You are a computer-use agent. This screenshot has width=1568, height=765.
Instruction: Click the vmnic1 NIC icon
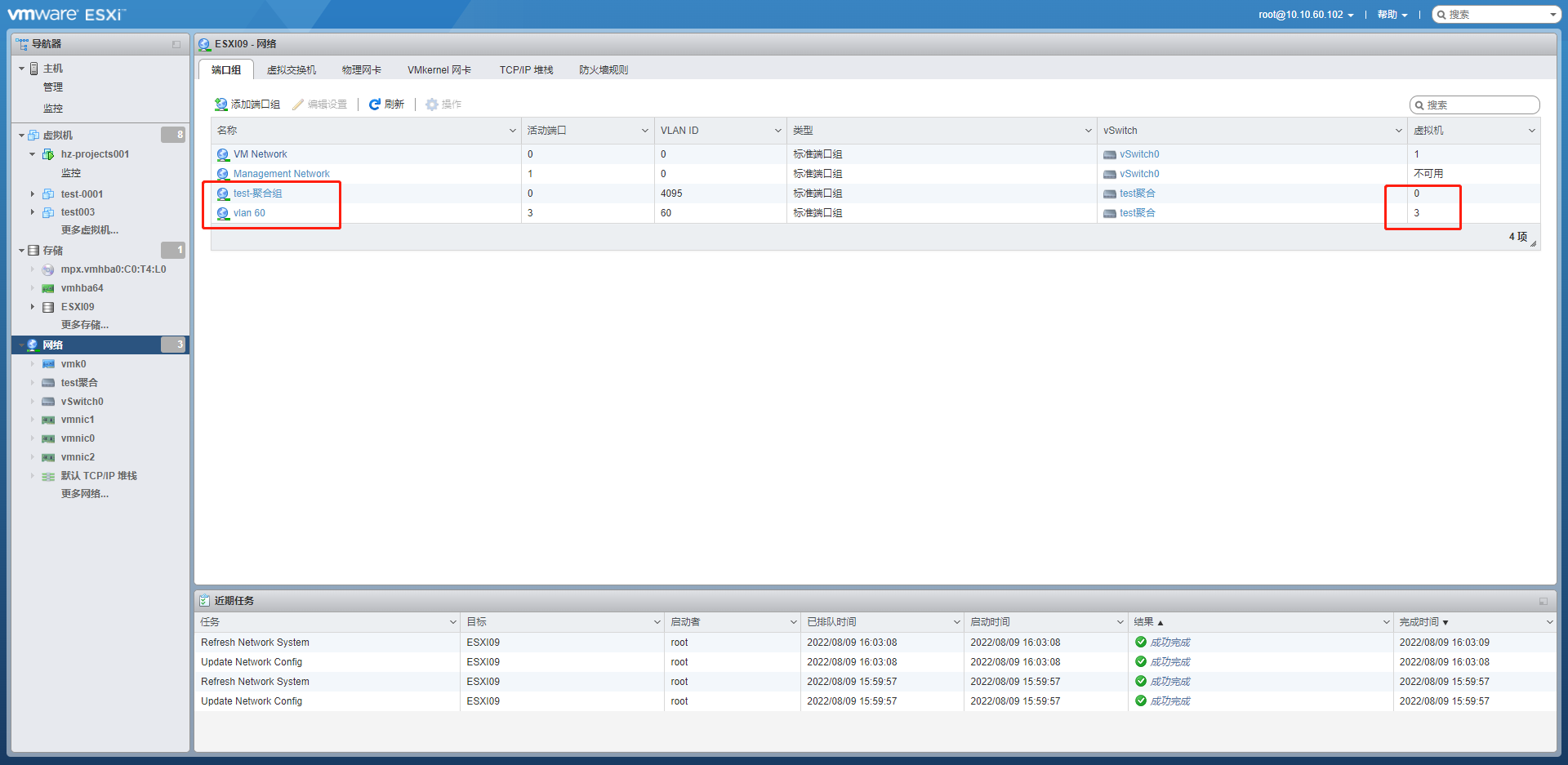tap(48, 420)
